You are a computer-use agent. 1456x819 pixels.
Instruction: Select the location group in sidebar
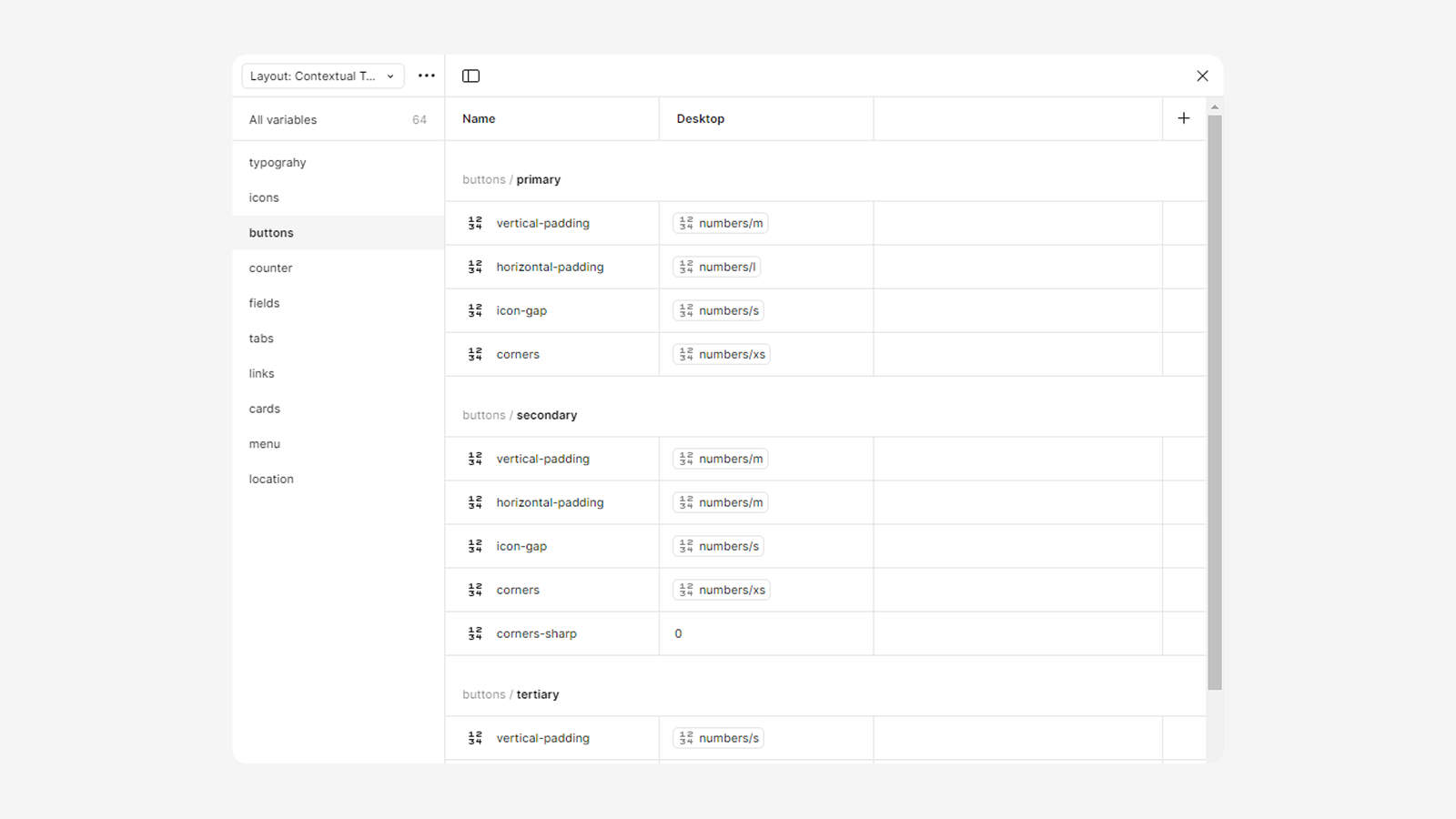pyautogui.click(x=271, y=480)
